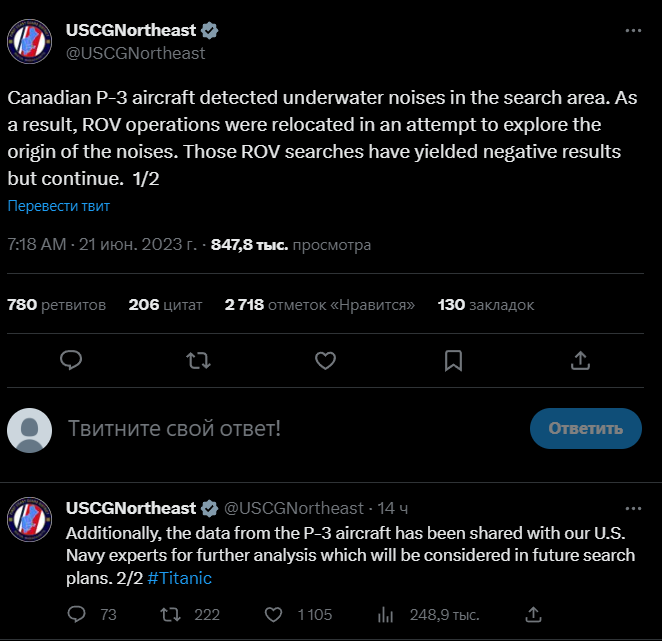Click the USCGNortheast profile avatar at top
This screenshot has height=641, width=662.
coord(31,41)
